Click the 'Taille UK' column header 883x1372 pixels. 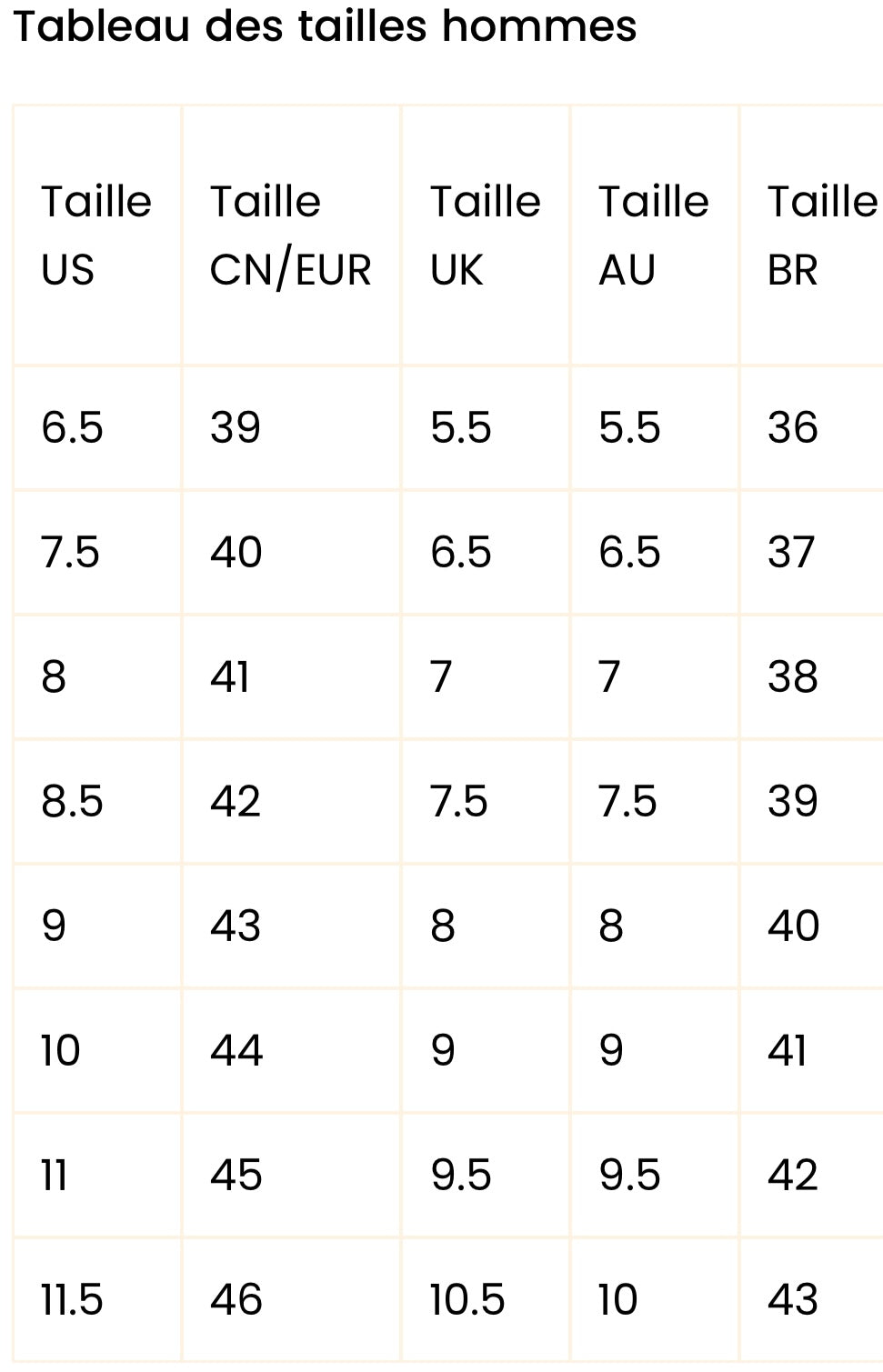[x=486, y=235]
